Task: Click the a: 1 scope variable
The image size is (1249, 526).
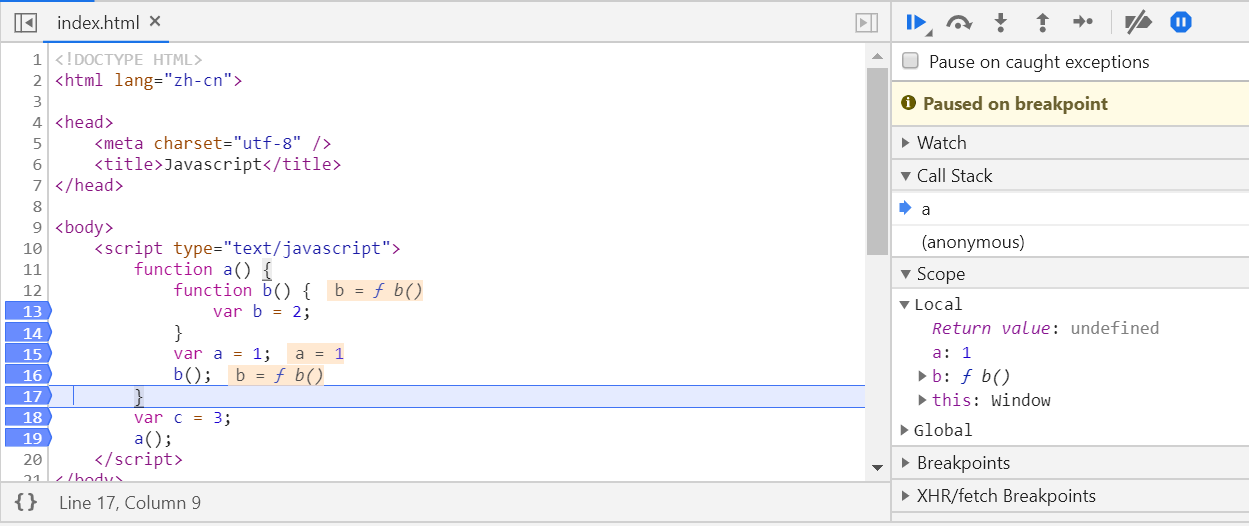Action: 952,353
